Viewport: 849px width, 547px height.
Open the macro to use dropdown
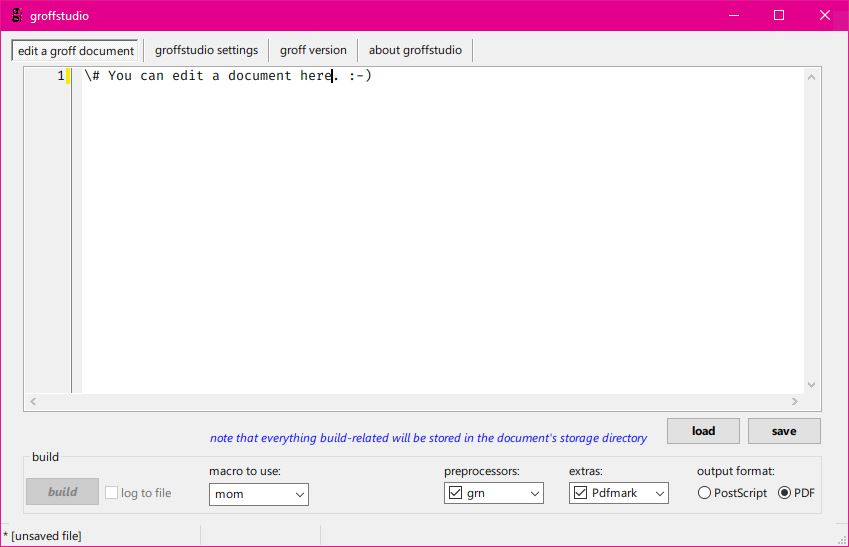point(259,494)
